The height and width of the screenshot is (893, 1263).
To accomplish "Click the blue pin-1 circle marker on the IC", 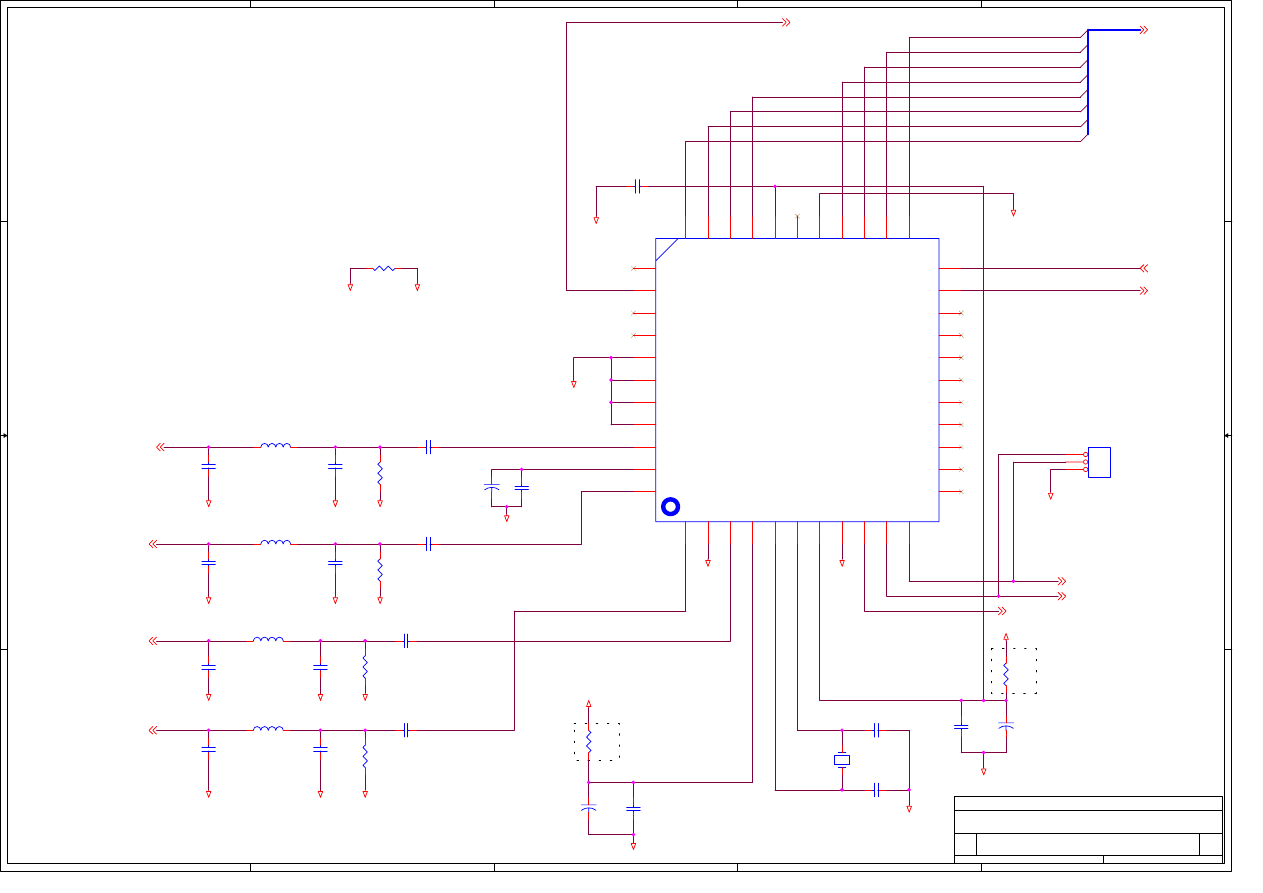I will tap(670, 507).
